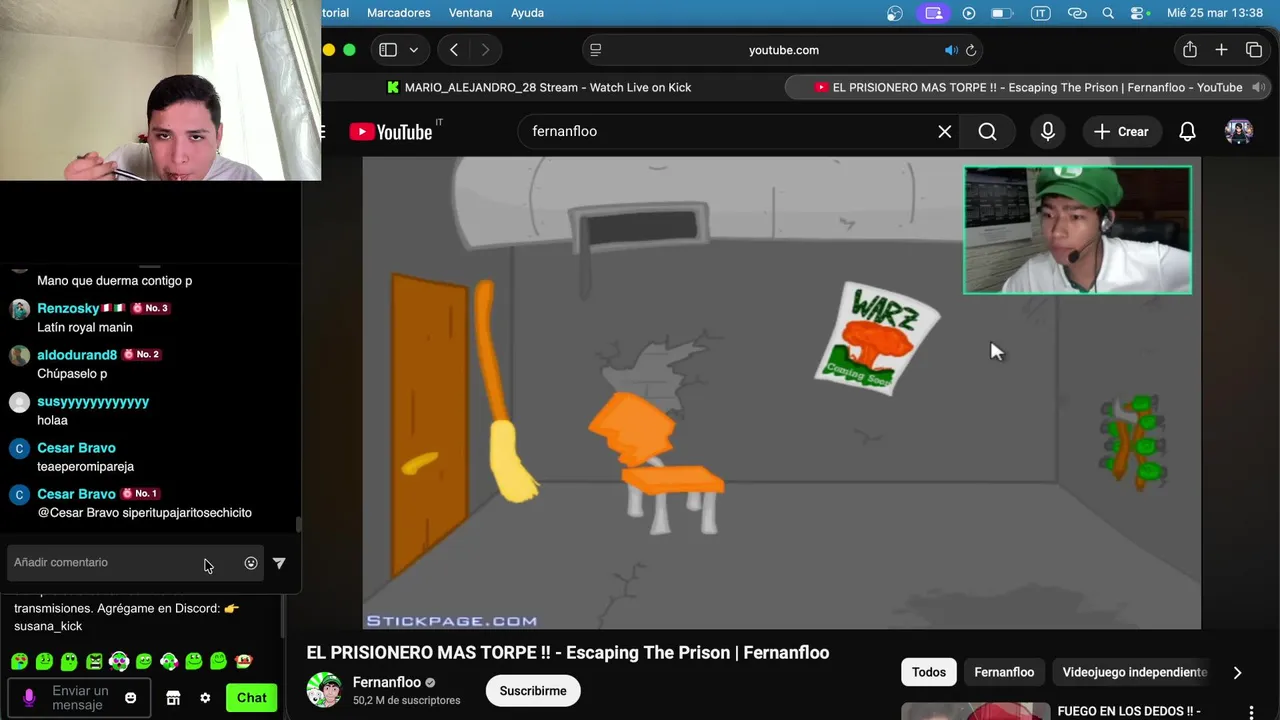Viewport: 1280px width, 720px height.
Task: Click the green Chat button
Action: coord(251,698)
